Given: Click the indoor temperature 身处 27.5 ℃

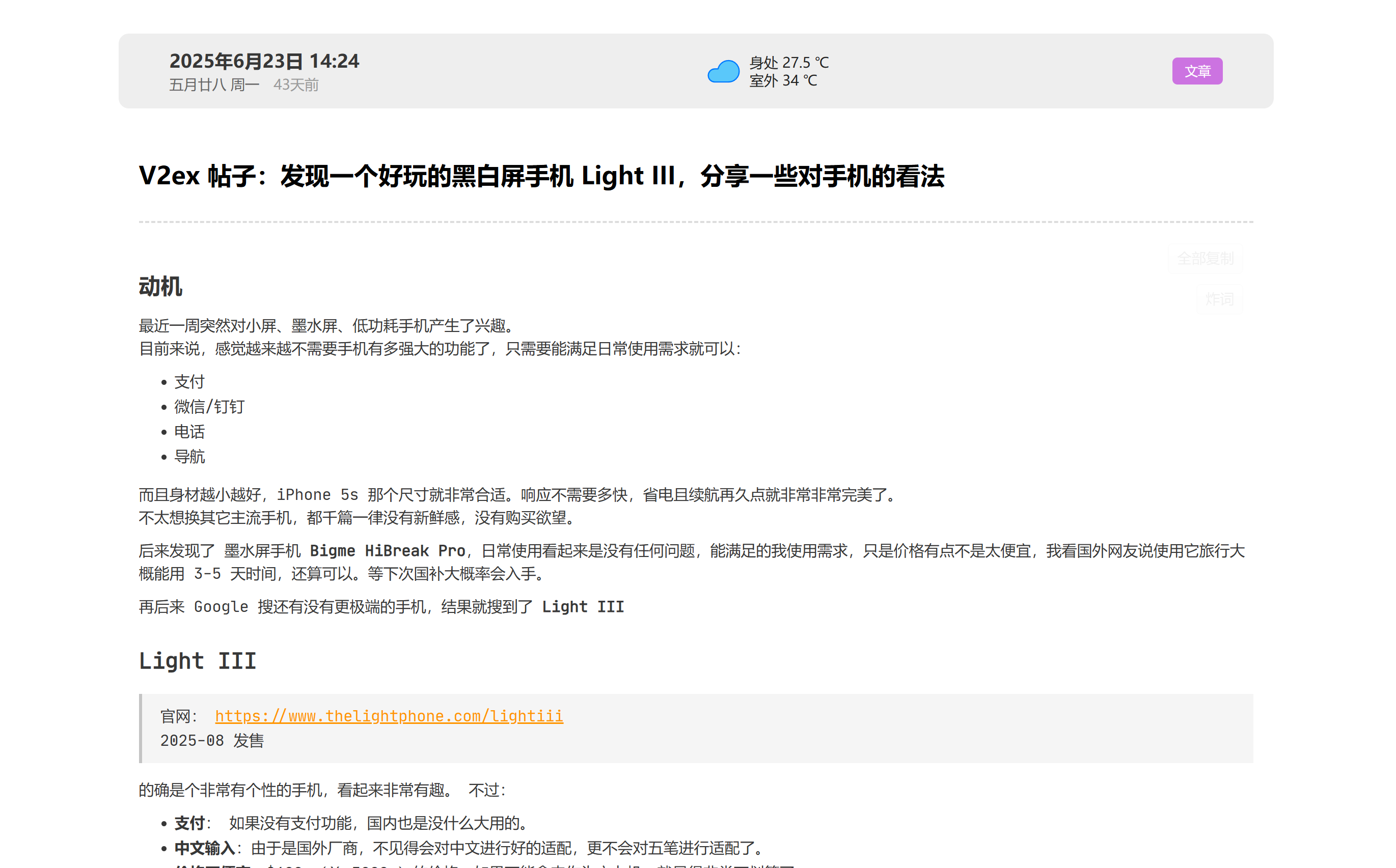Looking at the screenshot, I should (x=789, y=62).
